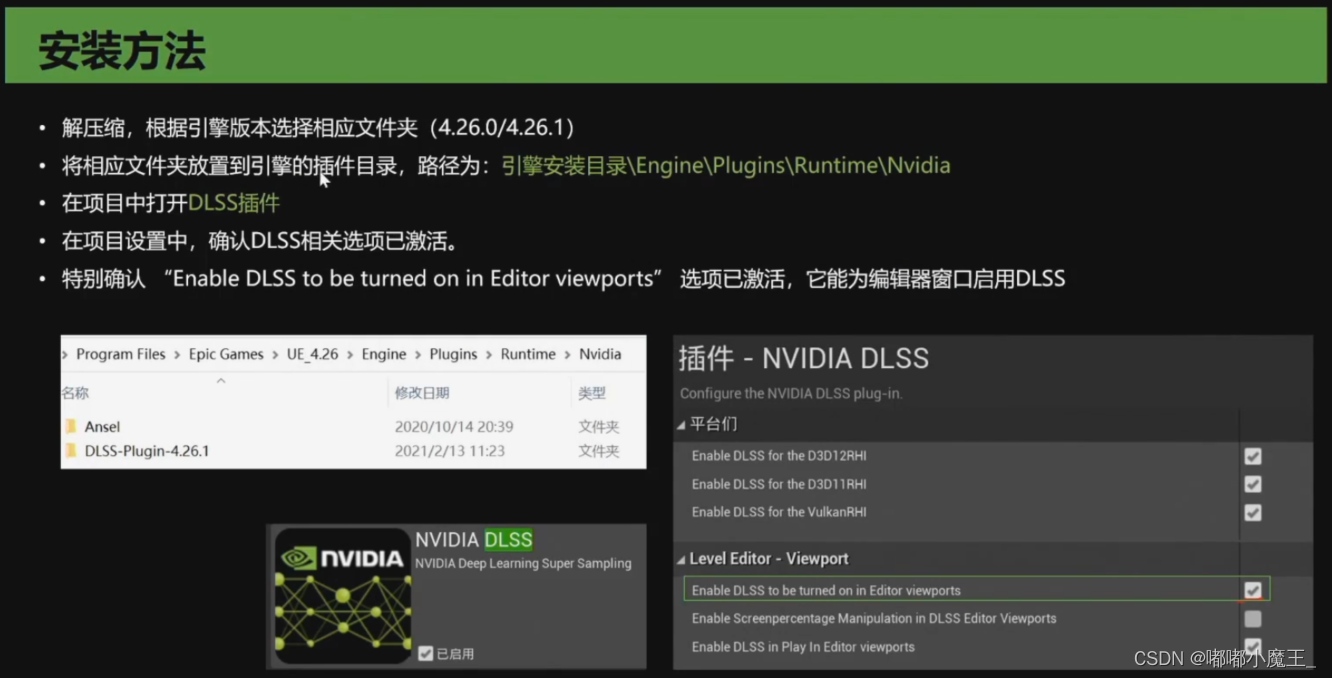The image size is (1332, 678).
Task: Click the UE_4.26 breadcrumb
Action: [313, 354]
